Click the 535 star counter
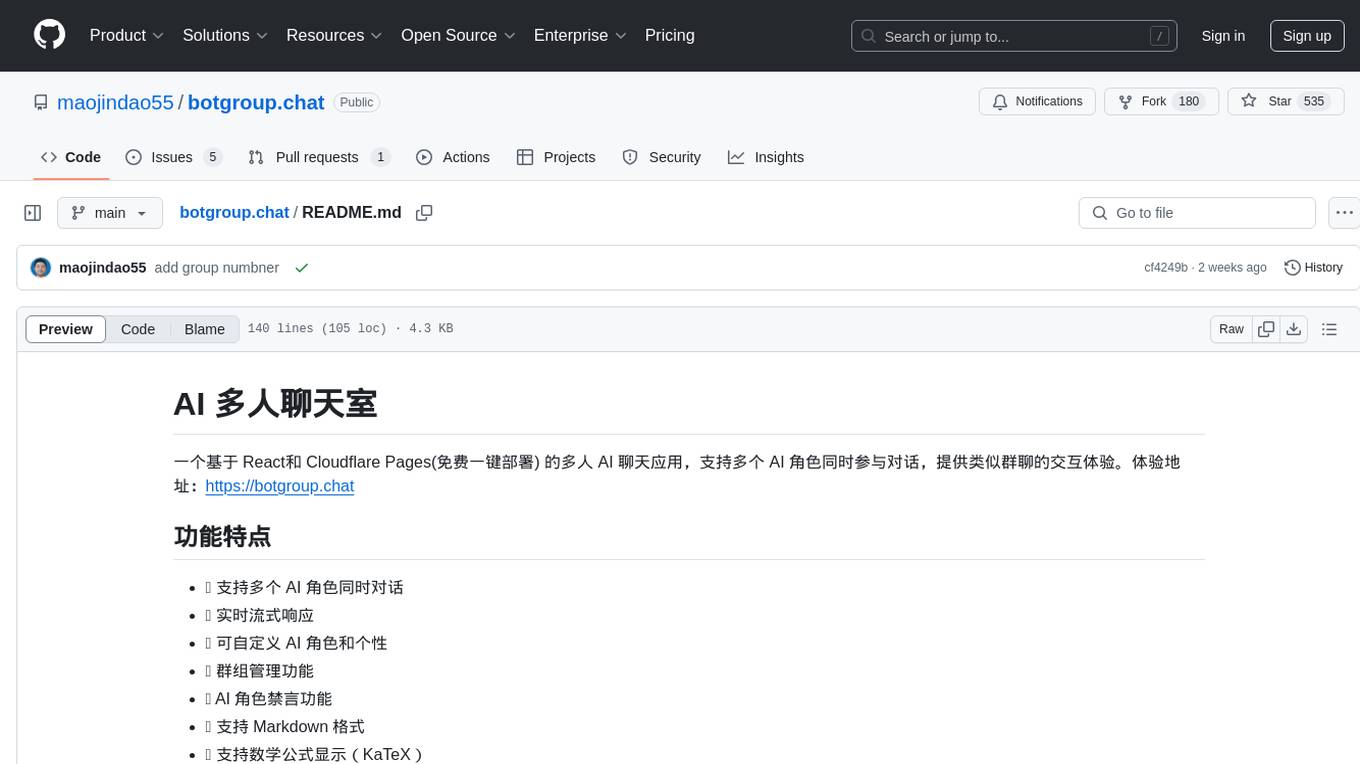The height and width of the screenshot is (764, 1360). [x=1314, y=102]
